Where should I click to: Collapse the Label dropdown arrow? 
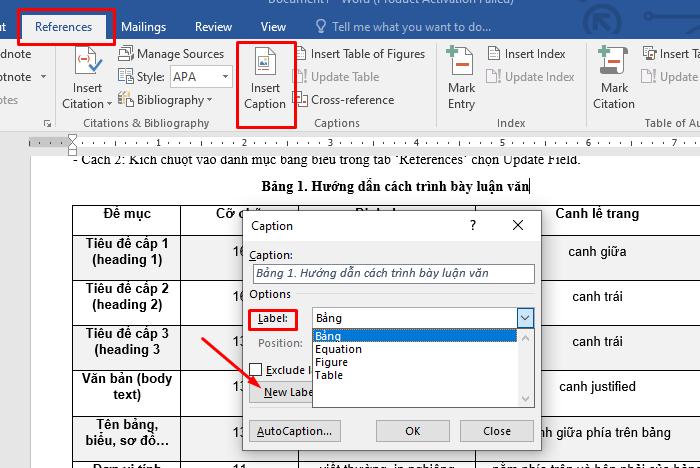[x=525, y=318]
